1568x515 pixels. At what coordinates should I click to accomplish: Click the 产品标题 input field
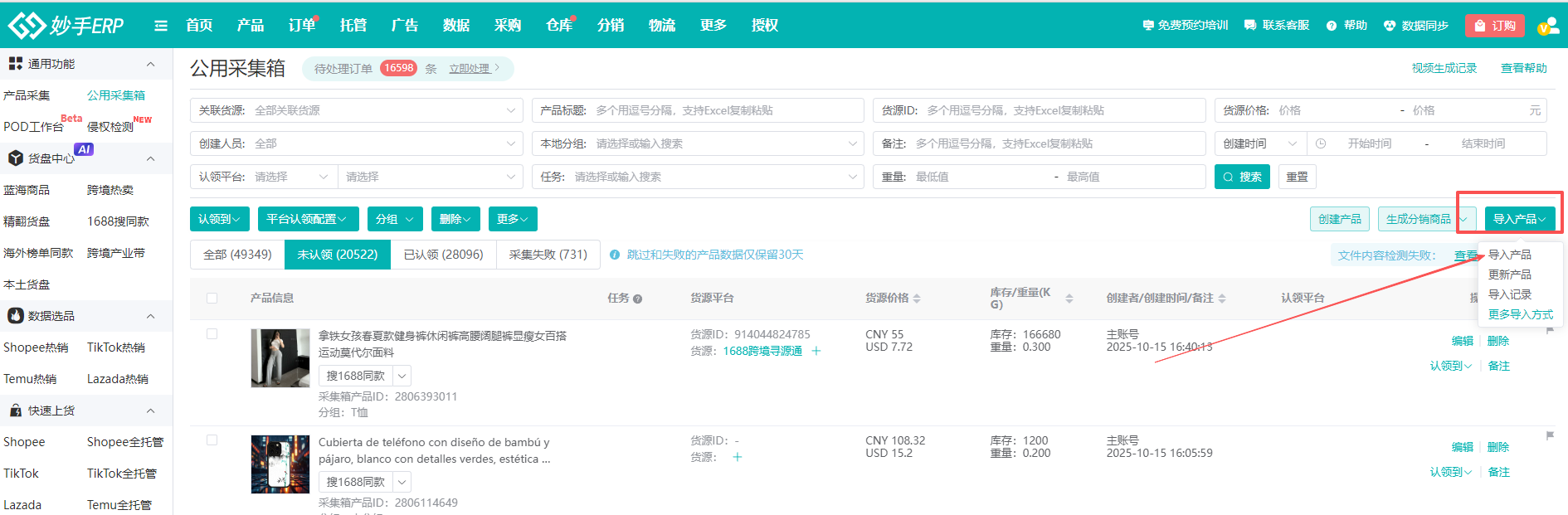(722, 110)
